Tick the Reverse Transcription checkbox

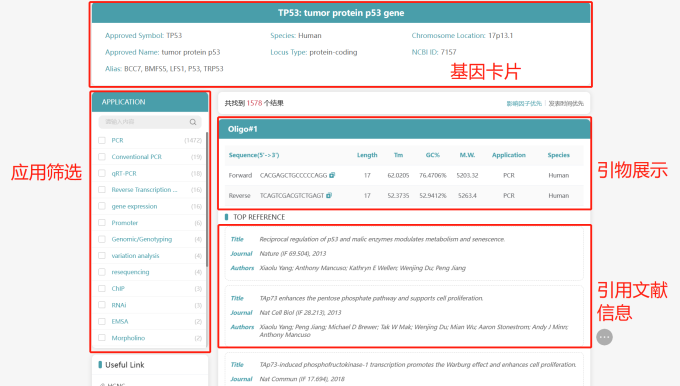(x=102, y=190)
